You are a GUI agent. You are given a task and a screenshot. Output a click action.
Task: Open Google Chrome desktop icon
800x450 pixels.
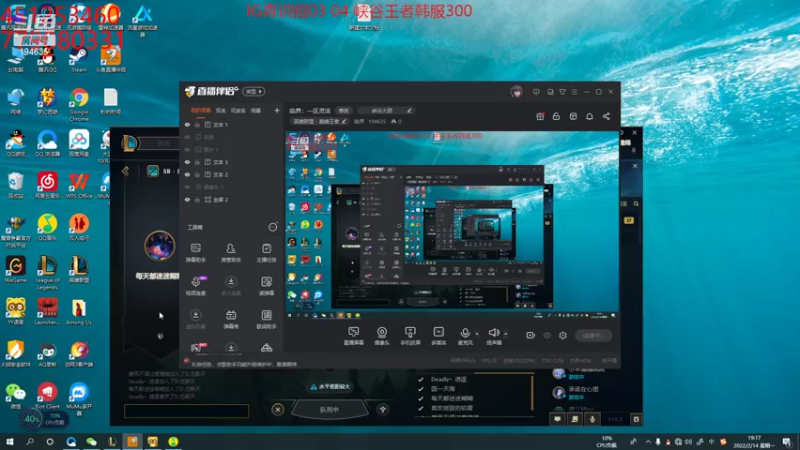pyautogui.click(x=79, y=104)
